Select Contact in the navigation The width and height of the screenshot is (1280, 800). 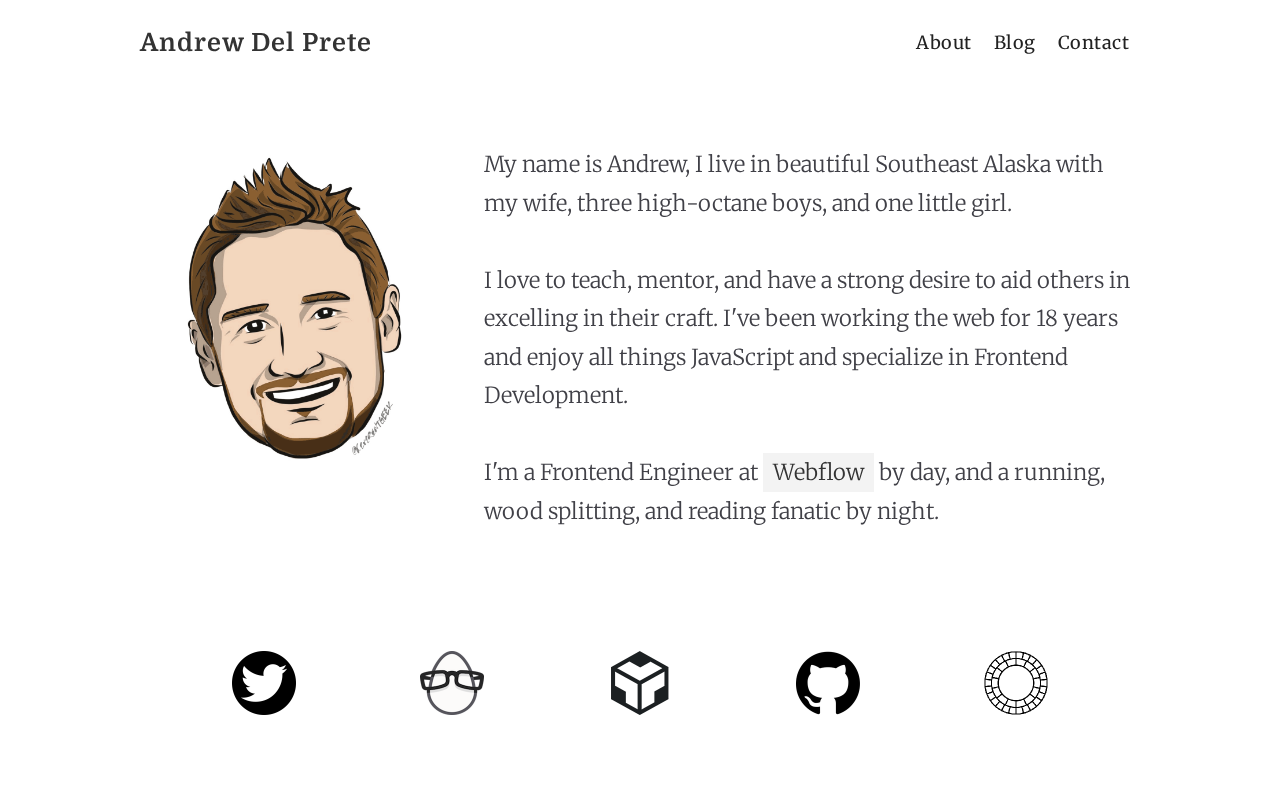(1093, 43)
